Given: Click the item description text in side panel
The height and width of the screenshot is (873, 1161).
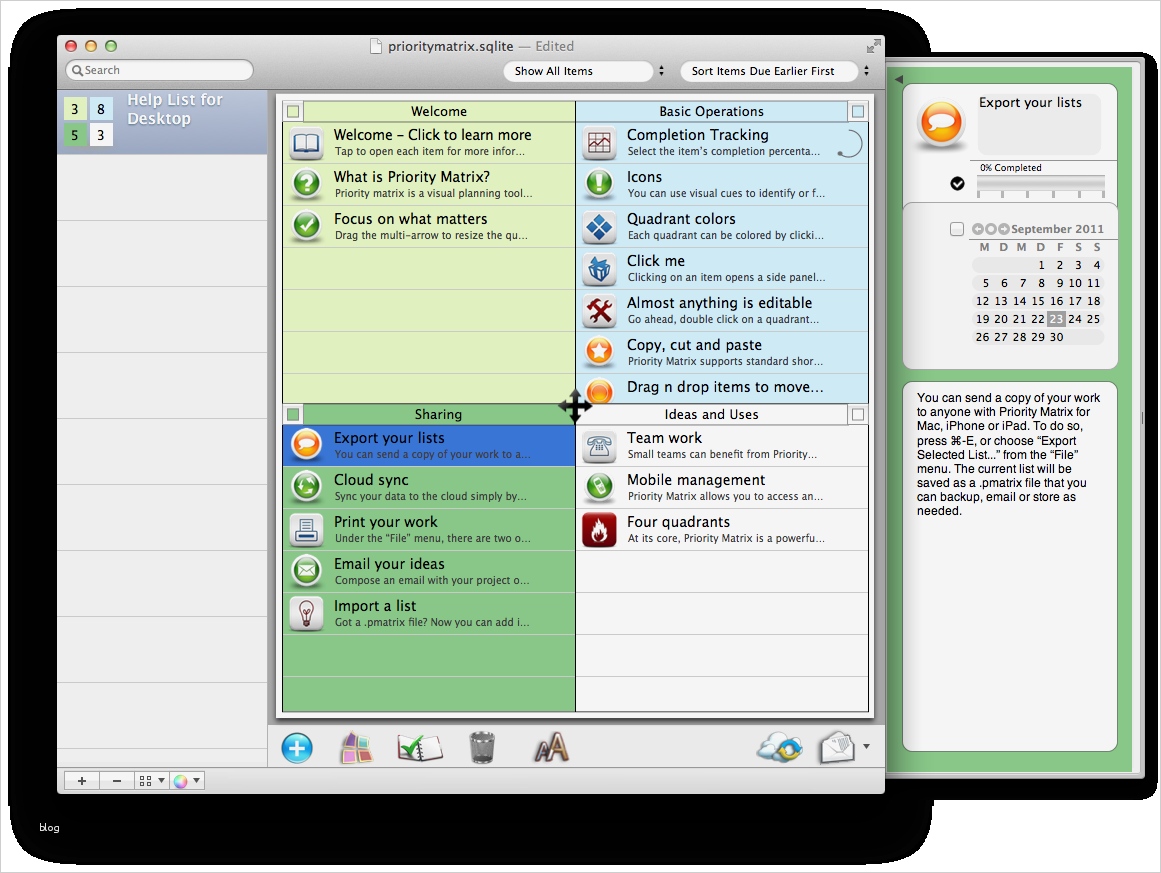Looking at the screenshot, I should click(1008, 454).
